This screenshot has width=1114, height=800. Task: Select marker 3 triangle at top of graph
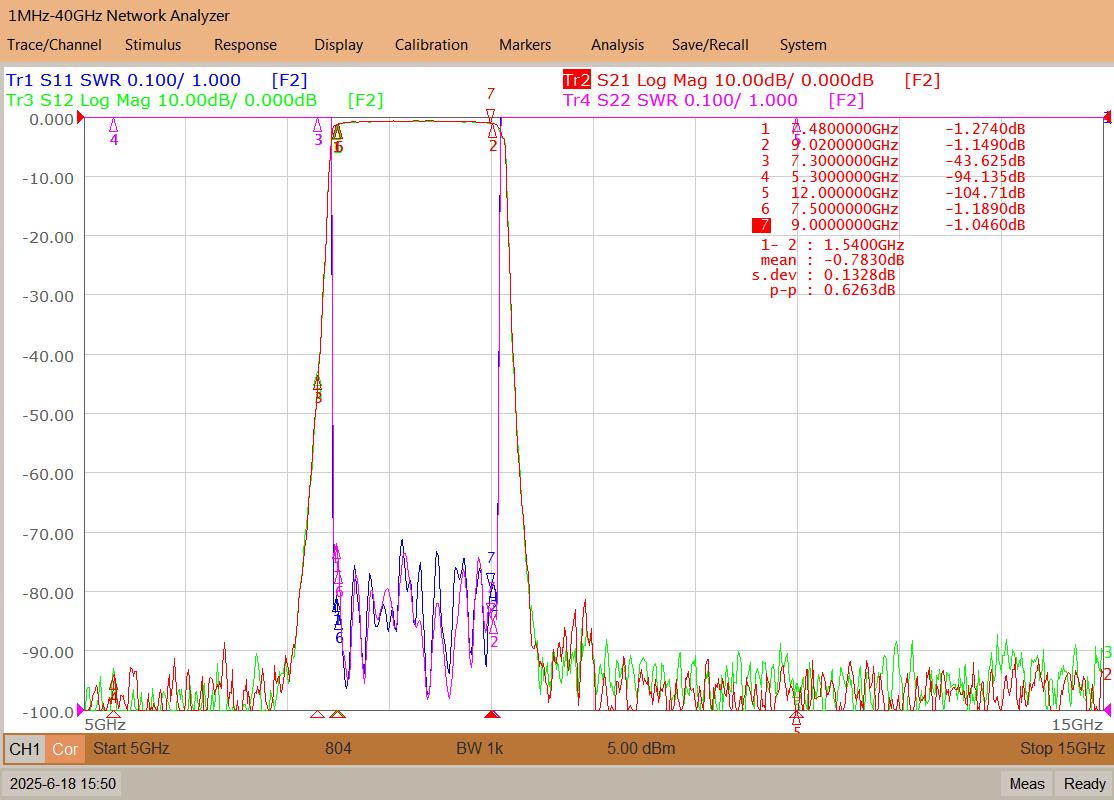(x=318, y=126)
